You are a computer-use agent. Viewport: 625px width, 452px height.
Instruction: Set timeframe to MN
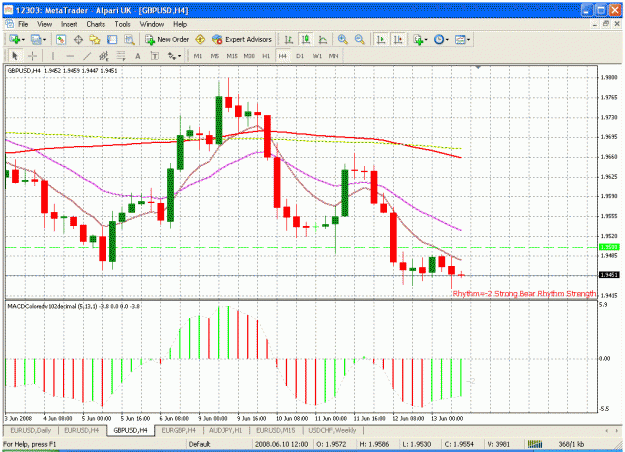[x=334, y=56]
